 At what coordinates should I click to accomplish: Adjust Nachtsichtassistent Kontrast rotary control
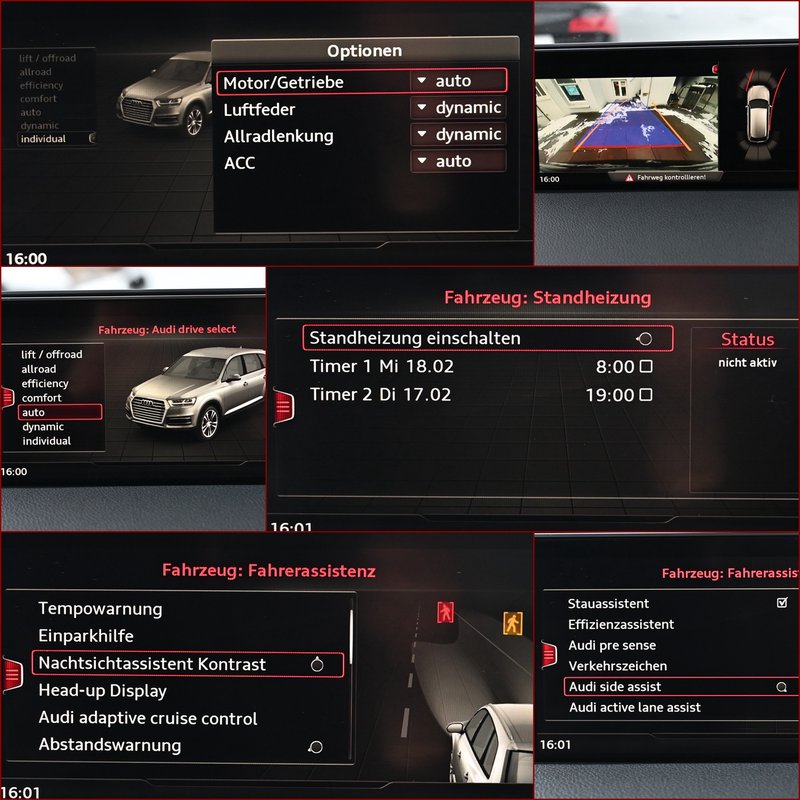click(x=318, y=664)
